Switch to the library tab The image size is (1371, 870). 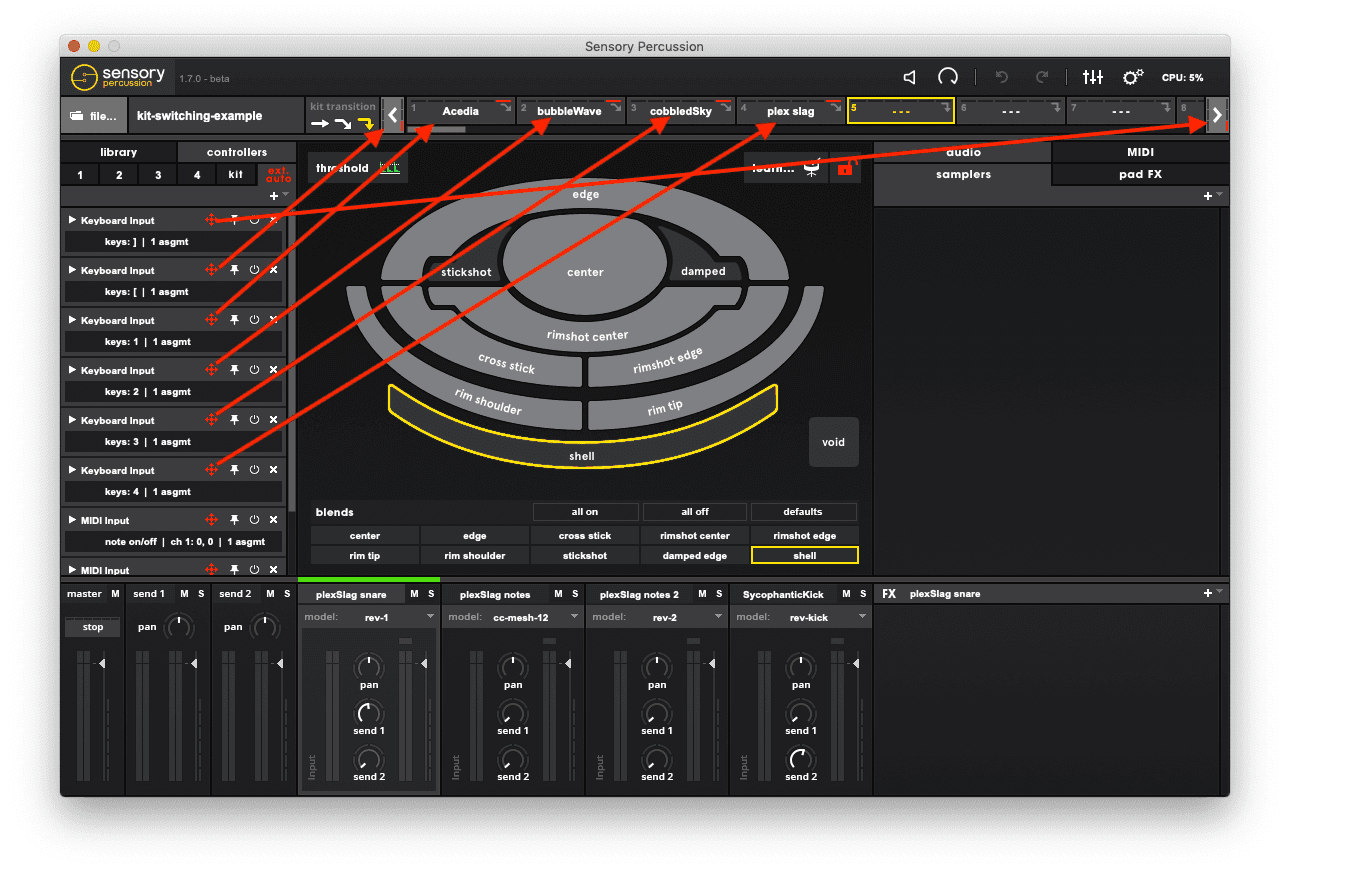pos(119,151)
